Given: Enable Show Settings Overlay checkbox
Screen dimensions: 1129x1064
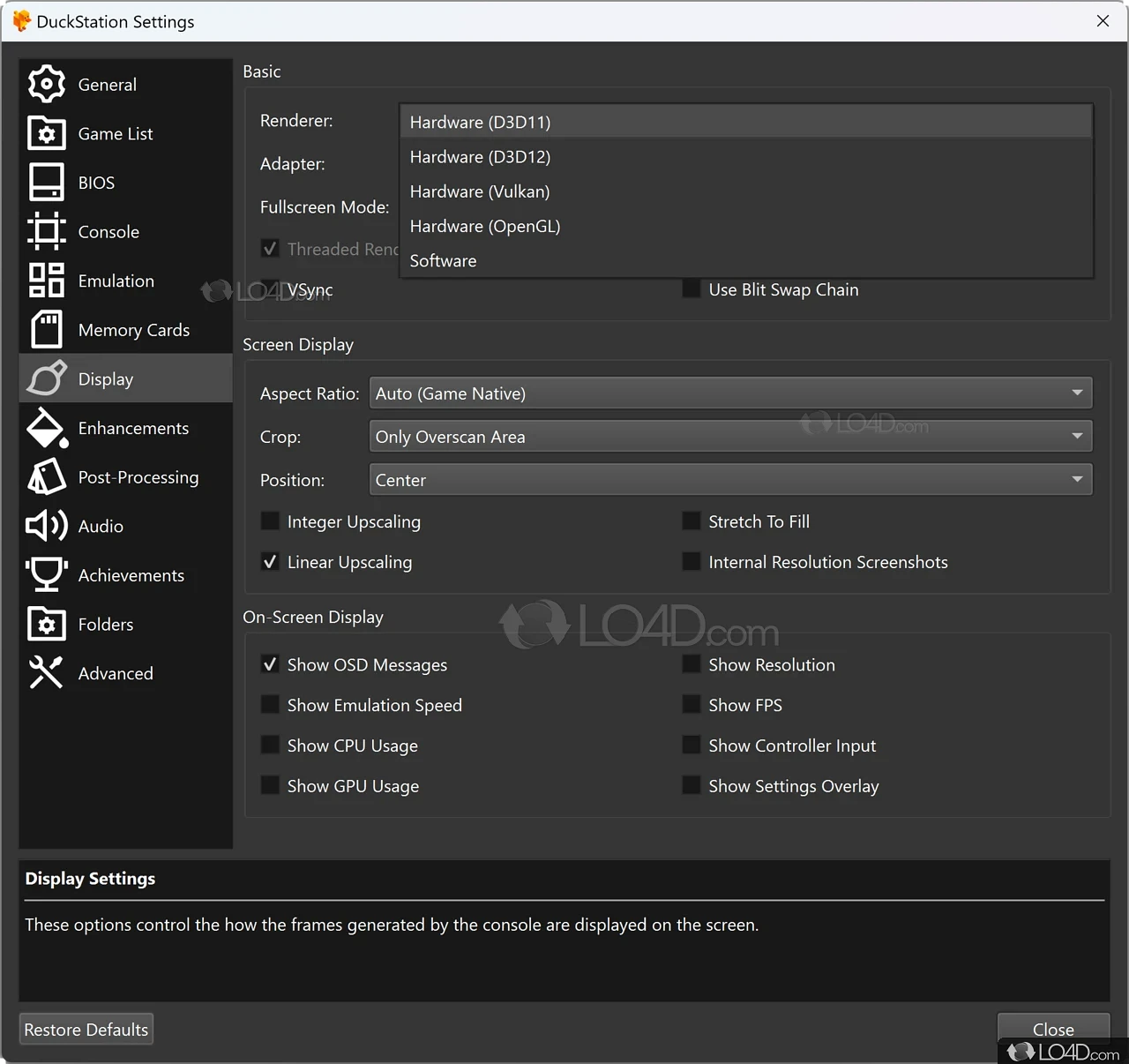Looking at the screenshot, I should coord(692,786).
